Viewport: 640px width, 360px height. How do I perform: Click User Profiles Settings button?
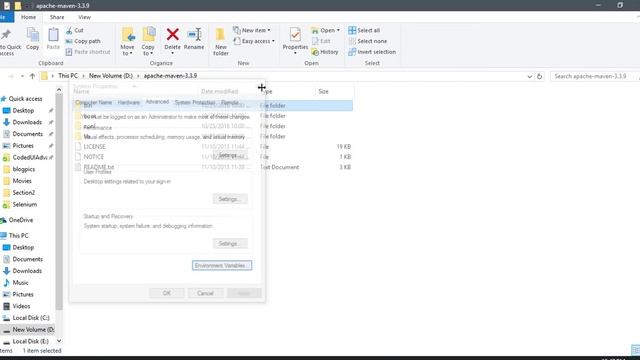[x=230, y=199]
